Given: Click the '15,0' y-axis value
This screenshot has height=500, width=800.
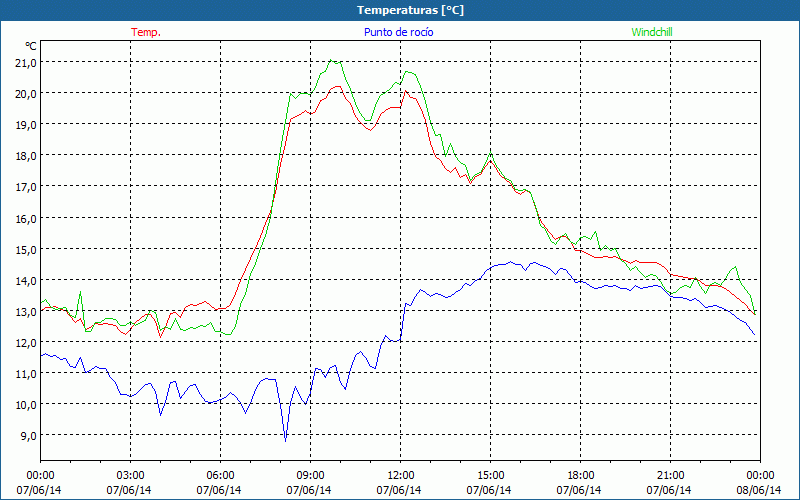Looking at the screenshot, I should tap(27, 249).
